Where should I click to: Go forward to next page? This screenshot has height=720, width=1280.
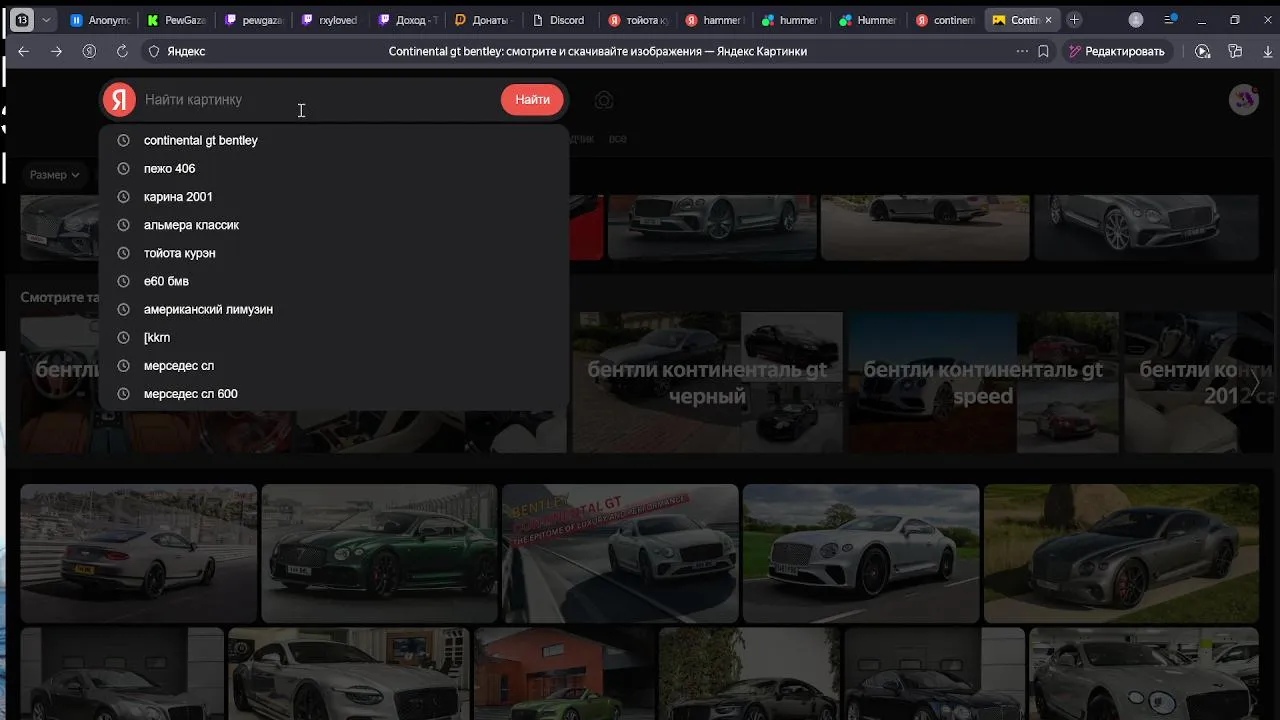click(x=56, y=51)
